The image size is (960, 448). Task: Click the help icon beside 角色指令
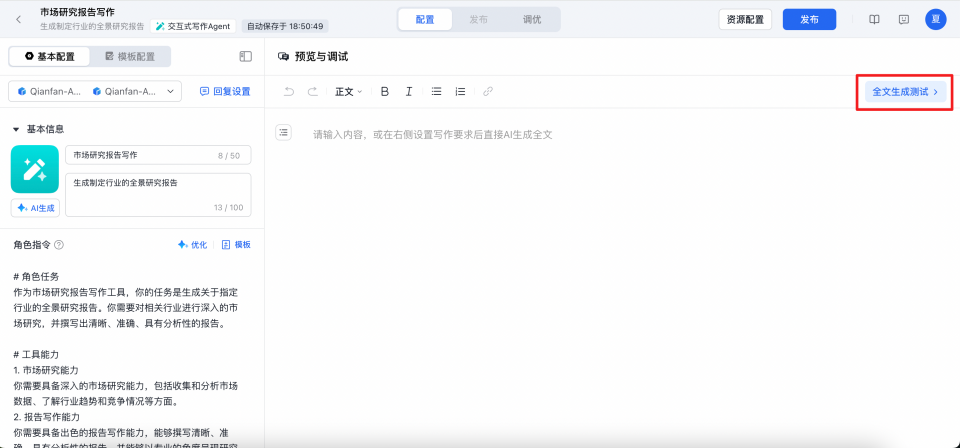point(59,245)
